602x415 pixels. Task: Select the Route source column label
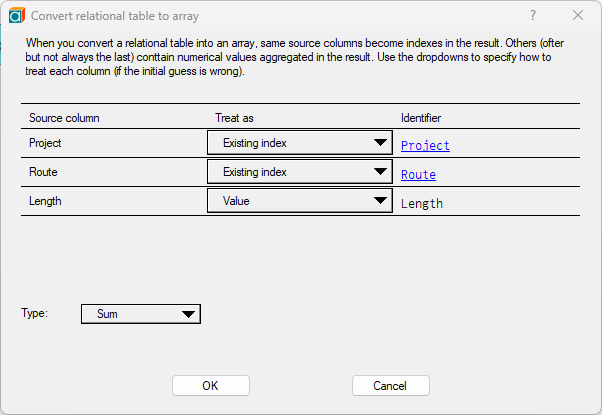click(43, 172)
